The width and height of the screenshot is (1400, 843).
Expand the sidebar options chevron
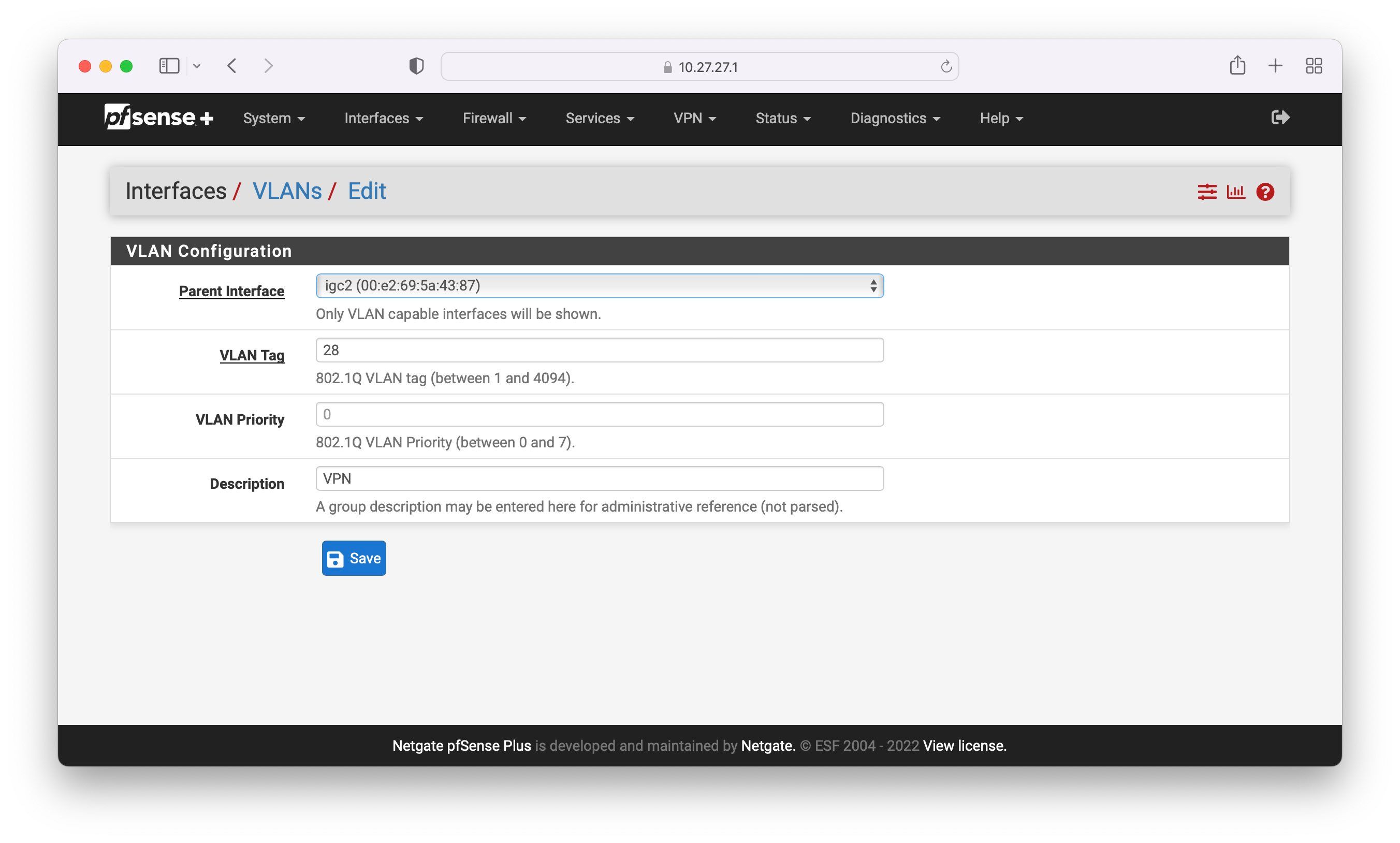[197, 66]
